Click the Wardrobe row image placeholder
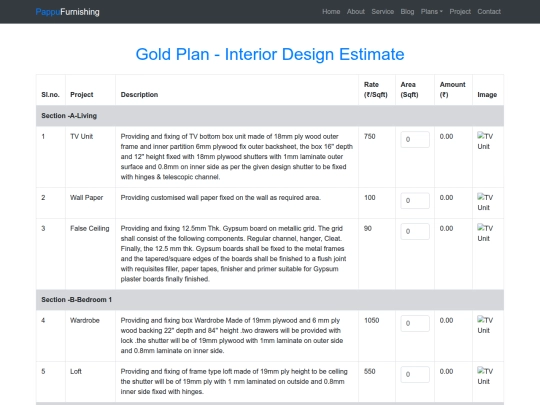Viewport: 540px width, 405px height. [x=485, y=325]
